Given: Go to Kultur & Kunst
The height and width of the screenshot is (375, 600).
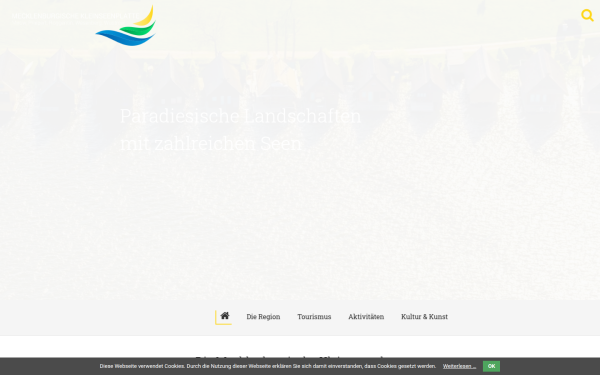Looking at the screenshot, I should pyautogui.click(x=424, y=317).
